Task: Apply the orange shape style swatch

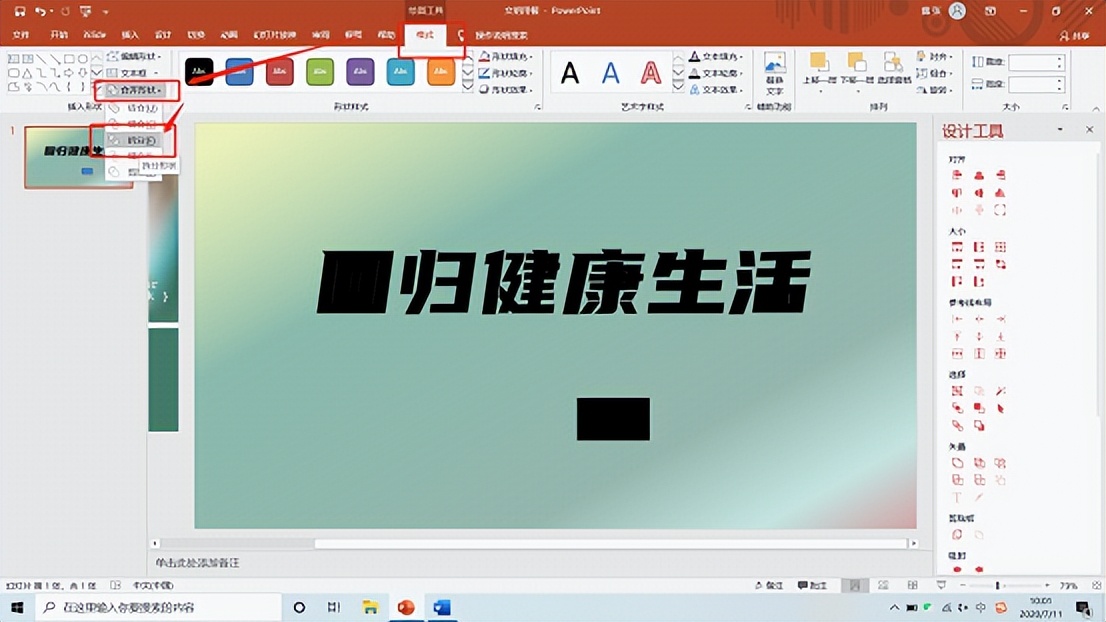Action: click(441, 71)
